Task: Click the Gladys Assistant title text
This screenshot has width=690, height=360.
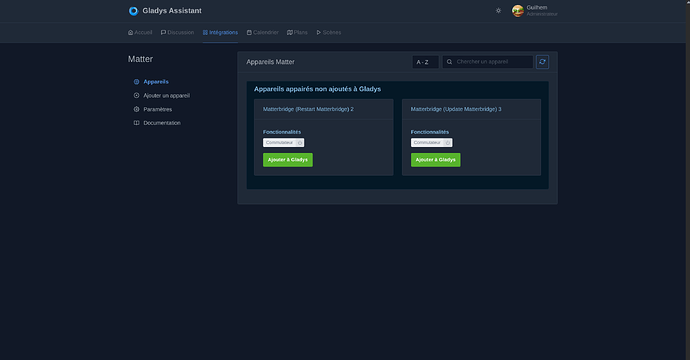Action: (172, 11)
